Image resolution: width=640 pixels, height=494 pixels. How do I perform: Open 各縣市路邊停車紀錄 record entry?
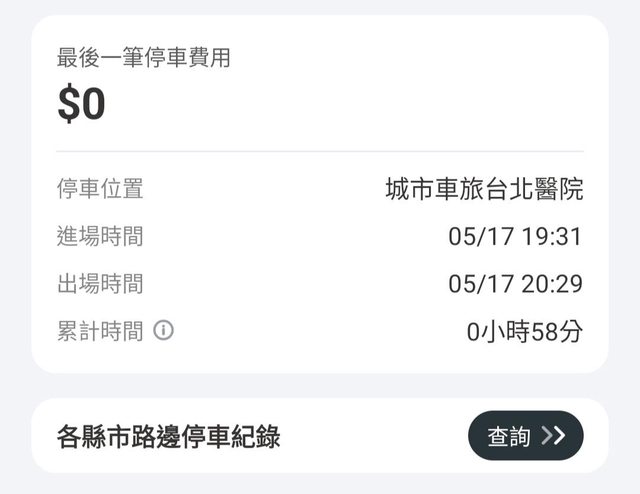pos(168,436)
